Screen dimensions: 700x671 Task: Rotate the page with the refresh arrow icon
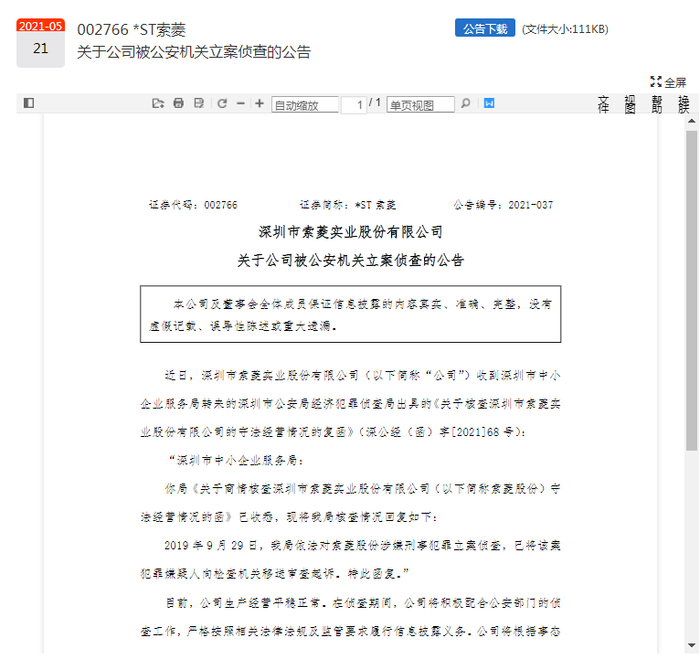pos(222,104)
